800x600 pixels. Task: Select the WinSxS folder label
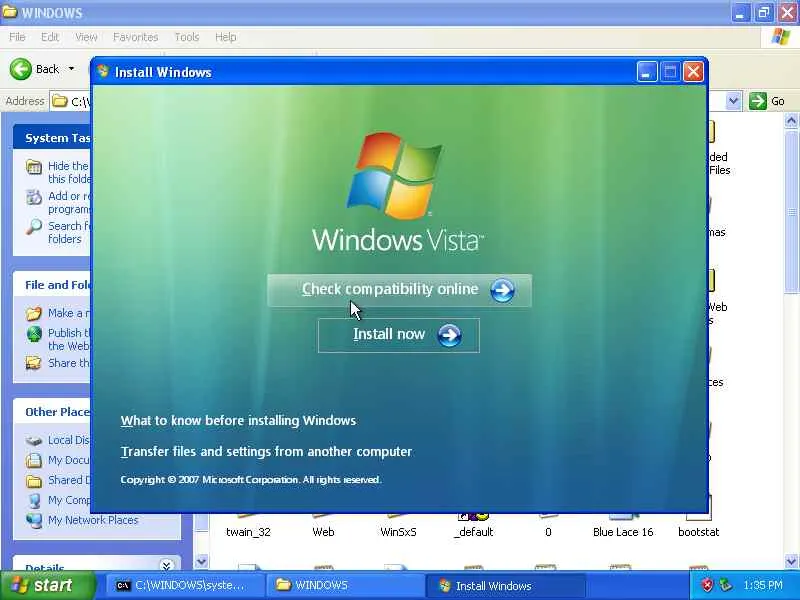point(398,532)
